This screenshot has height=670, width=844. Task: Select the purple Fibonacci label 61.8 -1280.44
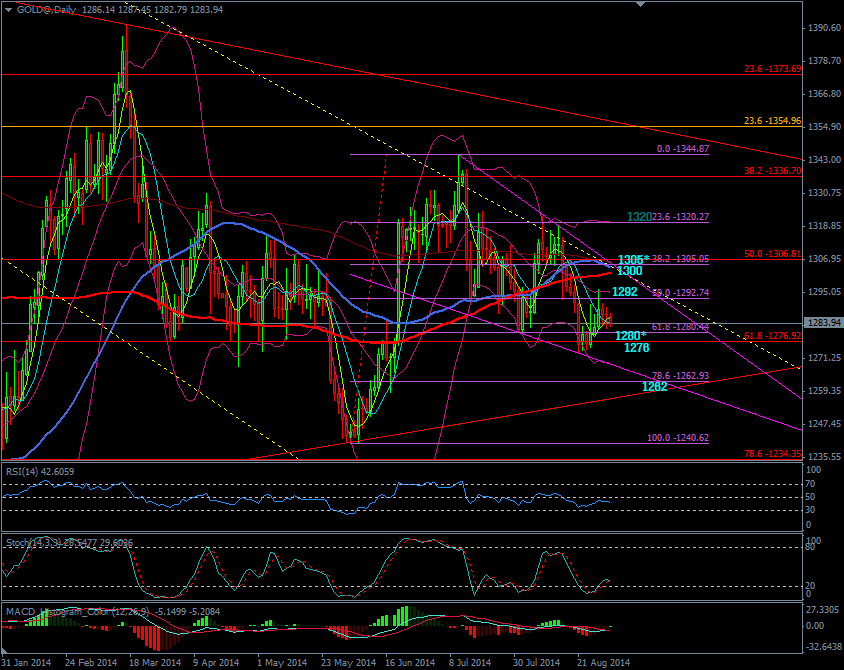[680, 327]
